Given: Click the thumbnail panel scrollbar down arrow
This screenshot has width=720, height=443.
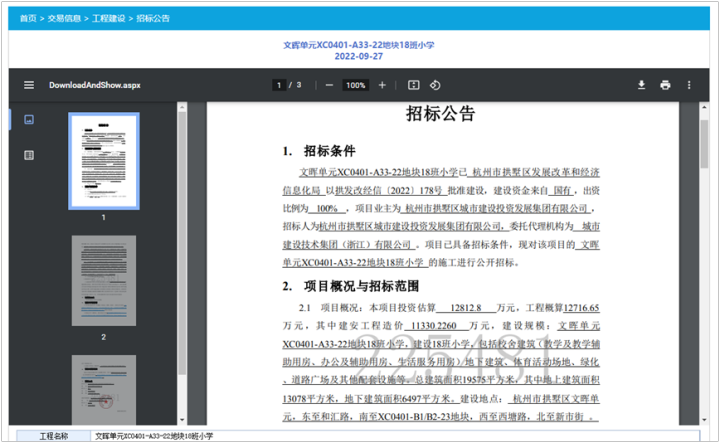Looking at the screenshot, I should coord(182,420).
